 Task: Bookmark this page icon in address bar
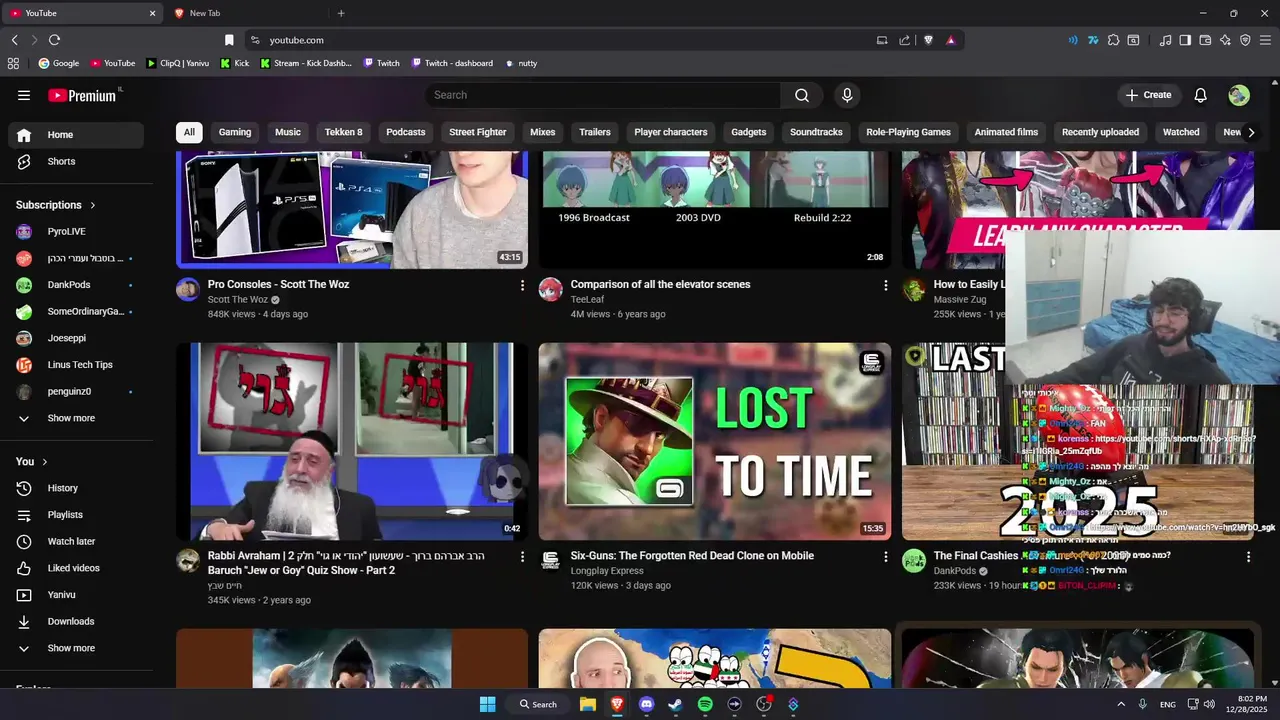(229, 40)
